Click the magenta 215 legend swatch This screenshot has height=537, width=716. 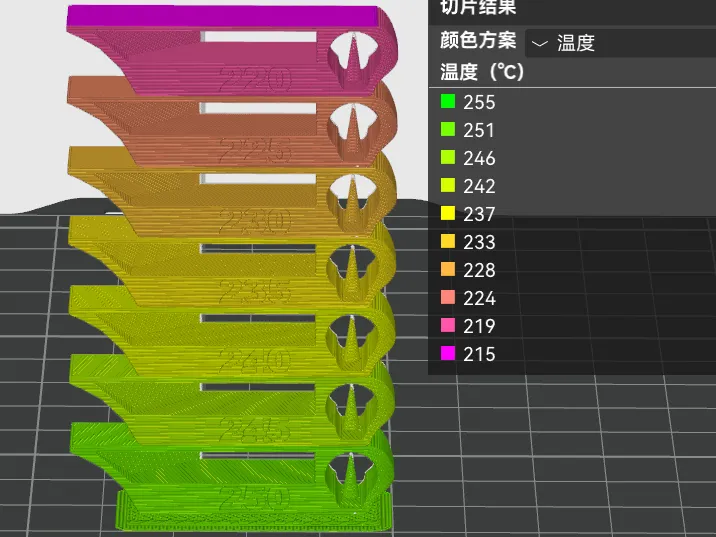448,353
